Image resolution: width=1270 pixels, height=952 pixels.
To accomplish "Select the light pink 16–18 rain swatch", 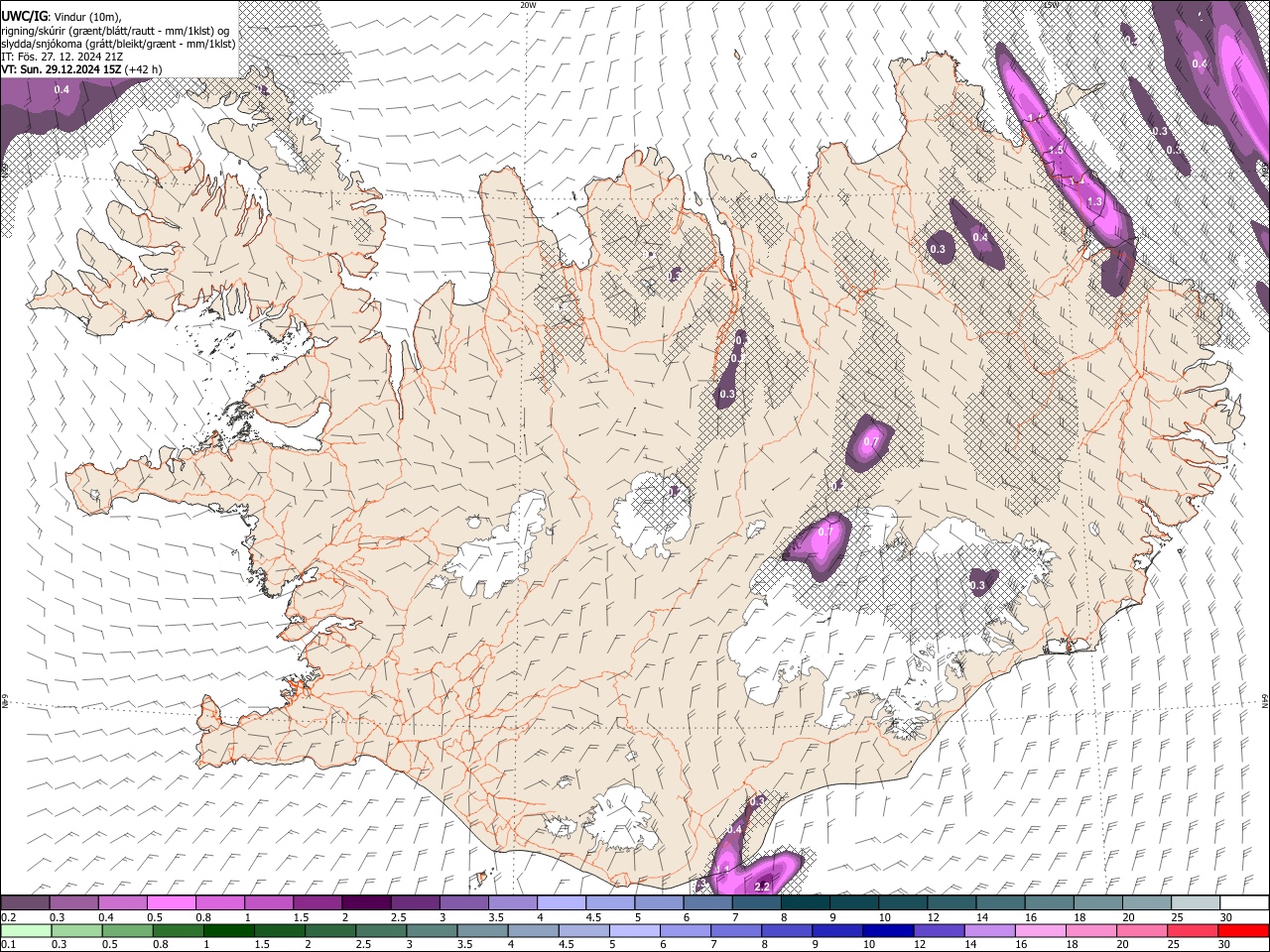I will point(1041,930).
